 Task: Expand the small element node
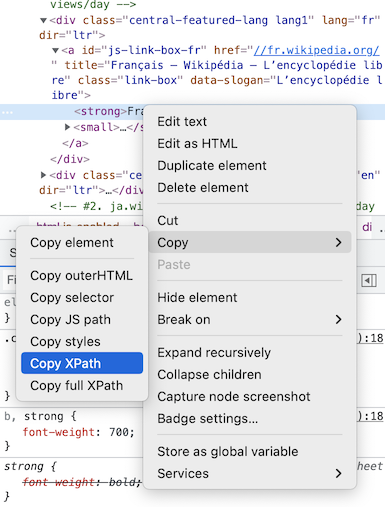point(67,127)
